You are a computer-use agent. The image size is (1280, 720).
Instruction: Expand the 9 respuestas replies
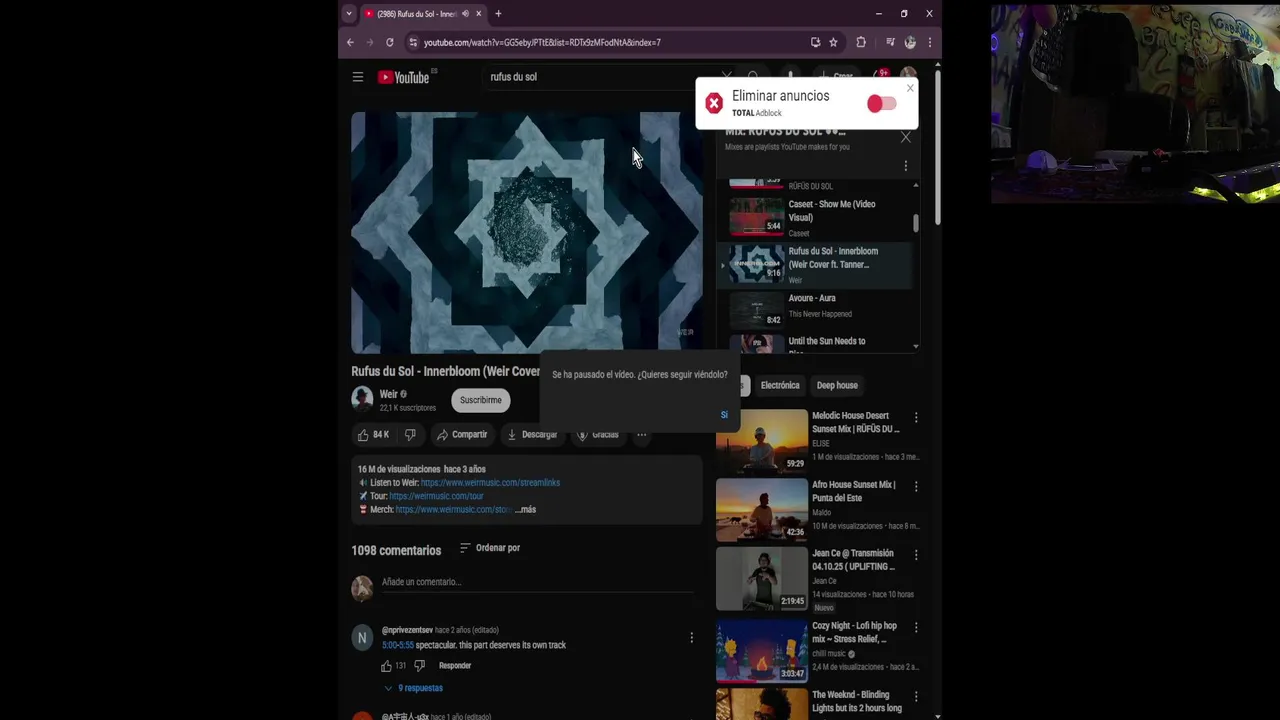click(413, 688)
